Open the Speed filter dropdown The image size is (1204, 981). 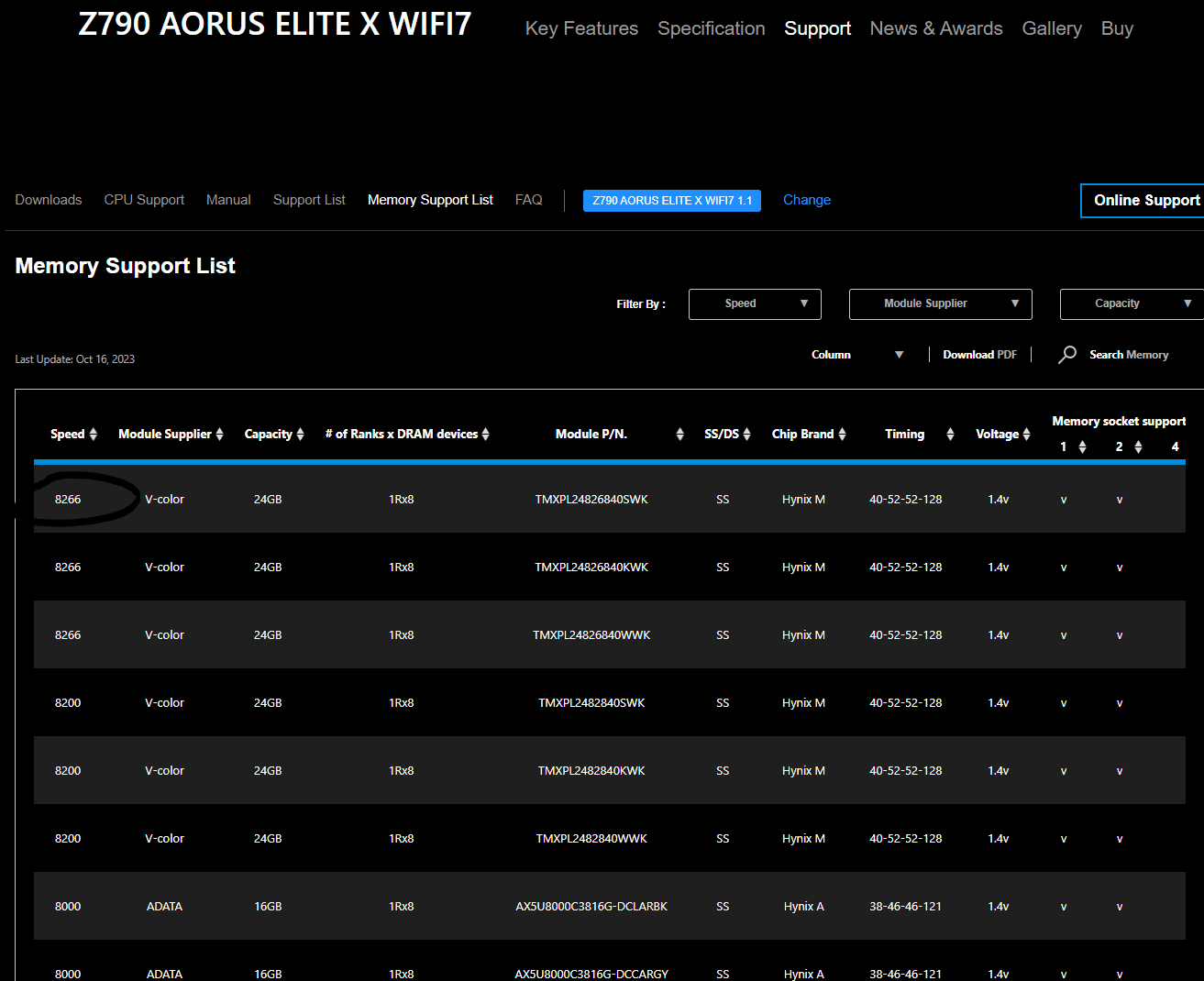(755, 304)
